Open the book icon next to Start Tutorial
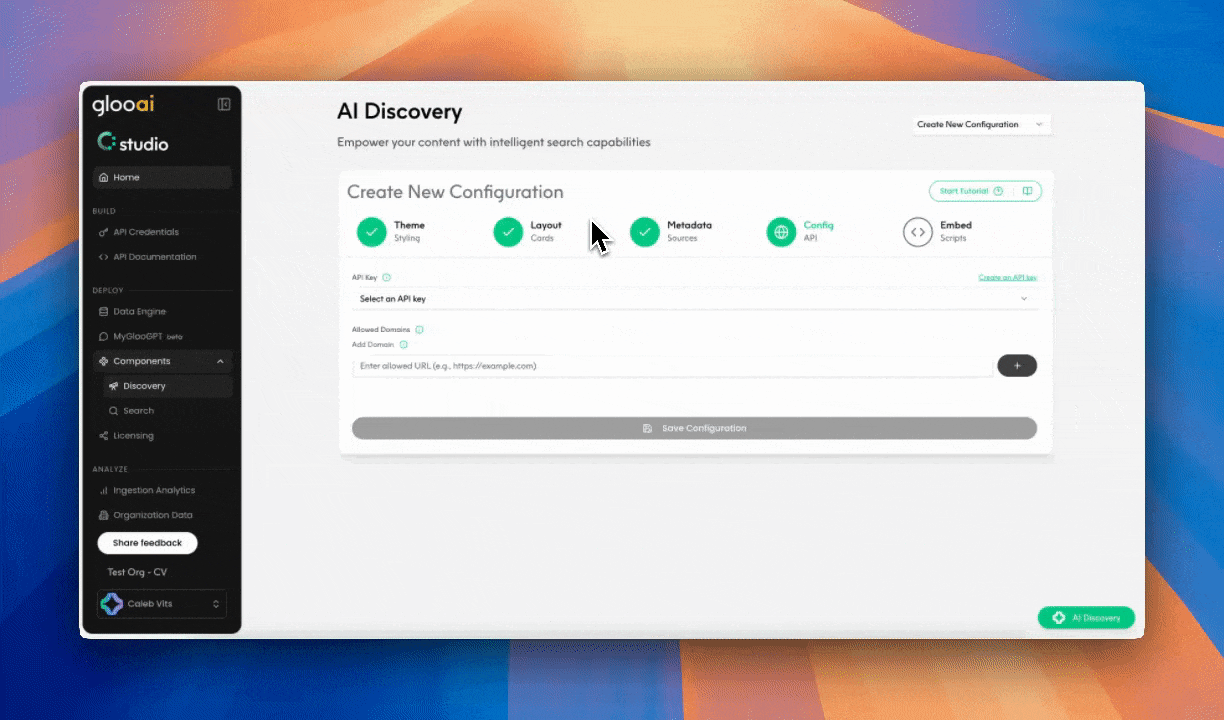Viewport: 1224px width, 720px height. pyautogui.click(x=1027, y=191)
